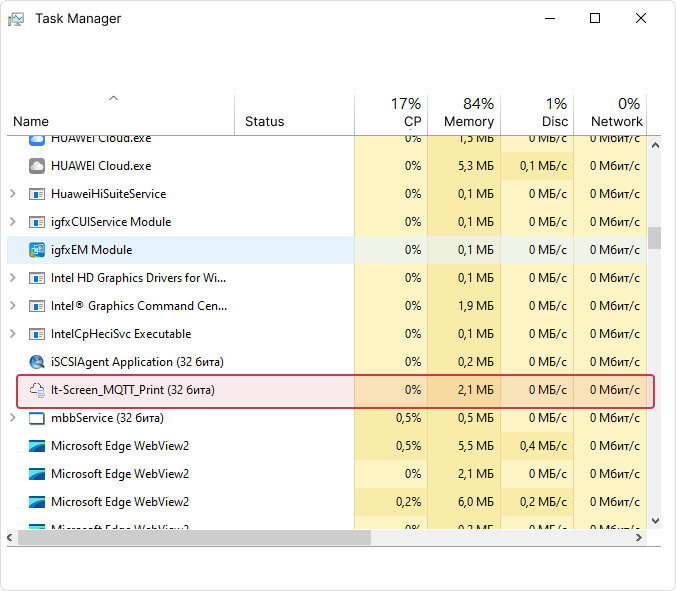Screen dimensions: 676x591
Task: Click the 0,5% CPU value for mbbService
Action: click(408, 418)
